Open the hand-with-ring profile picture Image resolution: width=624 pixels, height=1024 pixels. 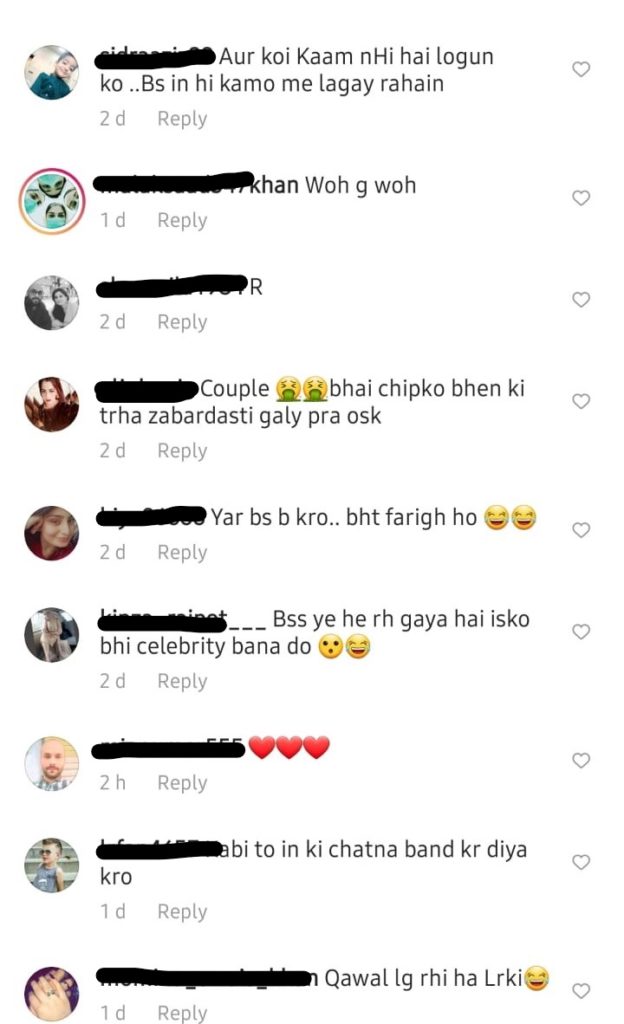[x=52, y=994]
